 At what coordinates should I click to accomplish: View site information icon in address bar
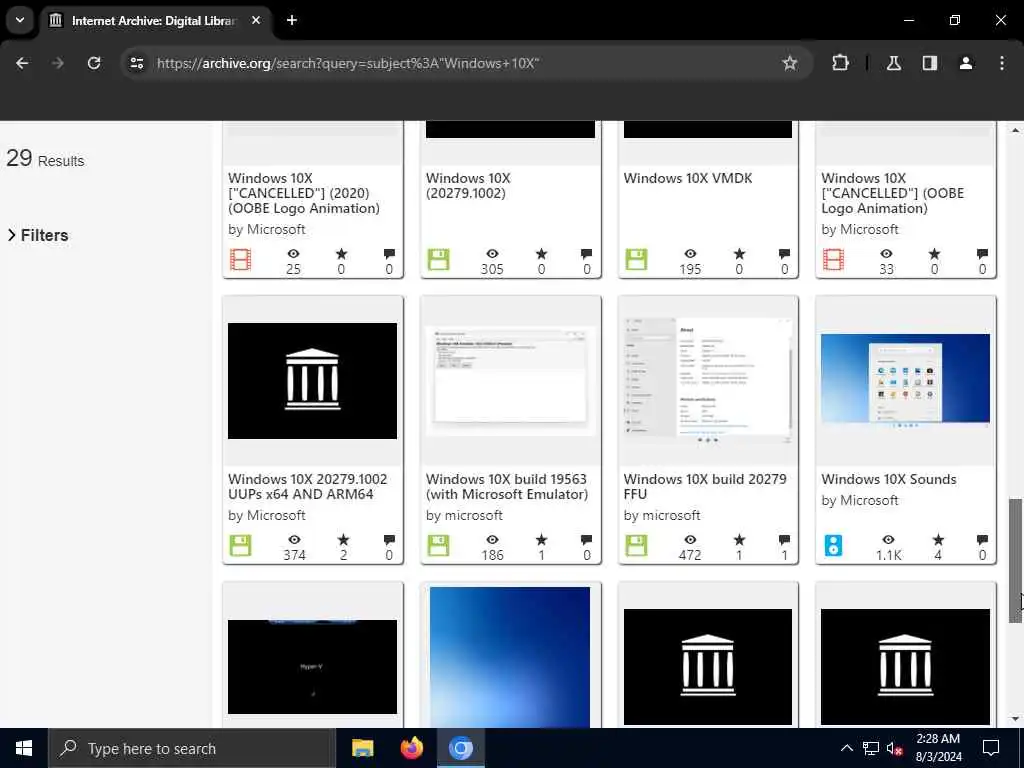click(136, 63)
